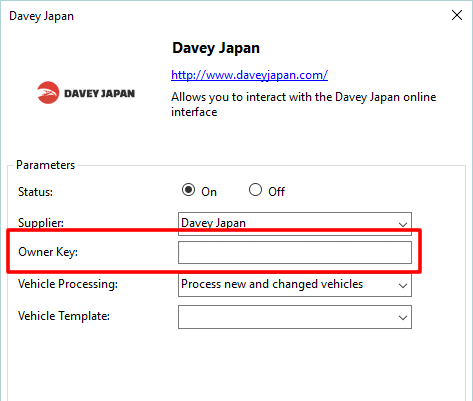The height and width of the screenshot is (401, 473).
Task: Expand the Vehicle Processing dropdown arrow
Action: click(403, 285)
